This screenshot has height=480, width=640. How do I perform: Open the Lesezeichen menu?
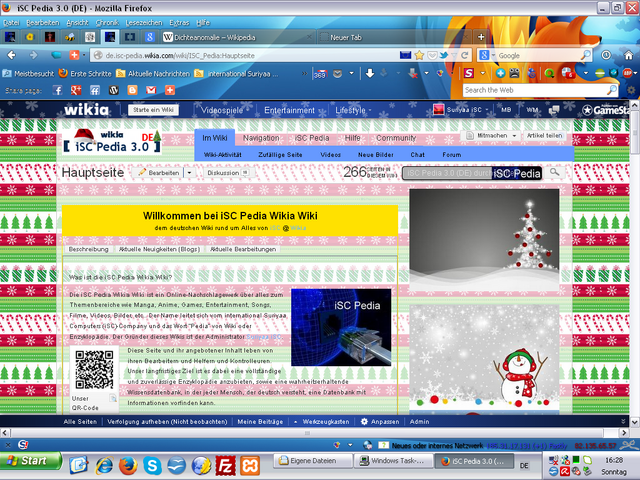pos(144,23)
